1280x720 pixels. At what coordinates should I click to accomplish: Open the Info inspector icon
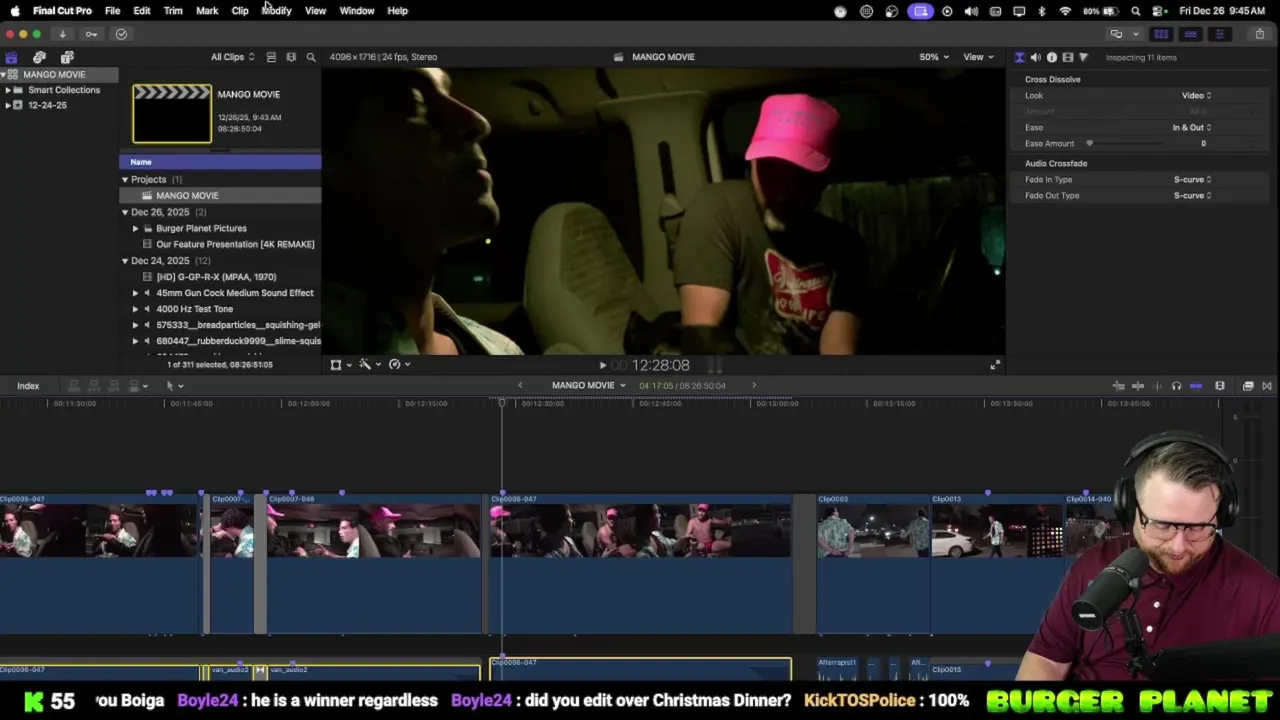(x=1051, y=57)
